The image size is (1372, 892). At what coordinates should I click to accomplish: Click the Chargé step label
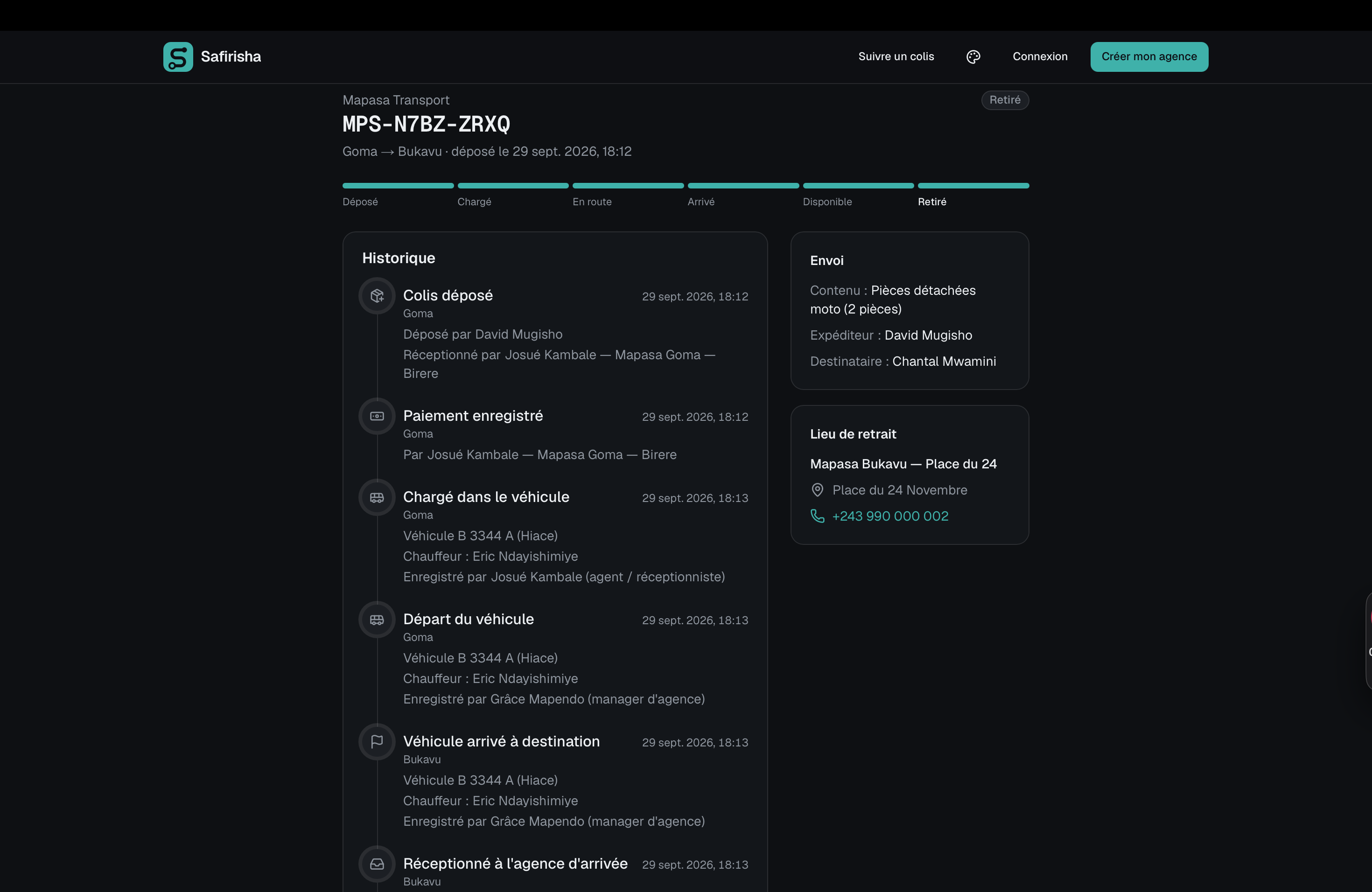pos(474,202)
